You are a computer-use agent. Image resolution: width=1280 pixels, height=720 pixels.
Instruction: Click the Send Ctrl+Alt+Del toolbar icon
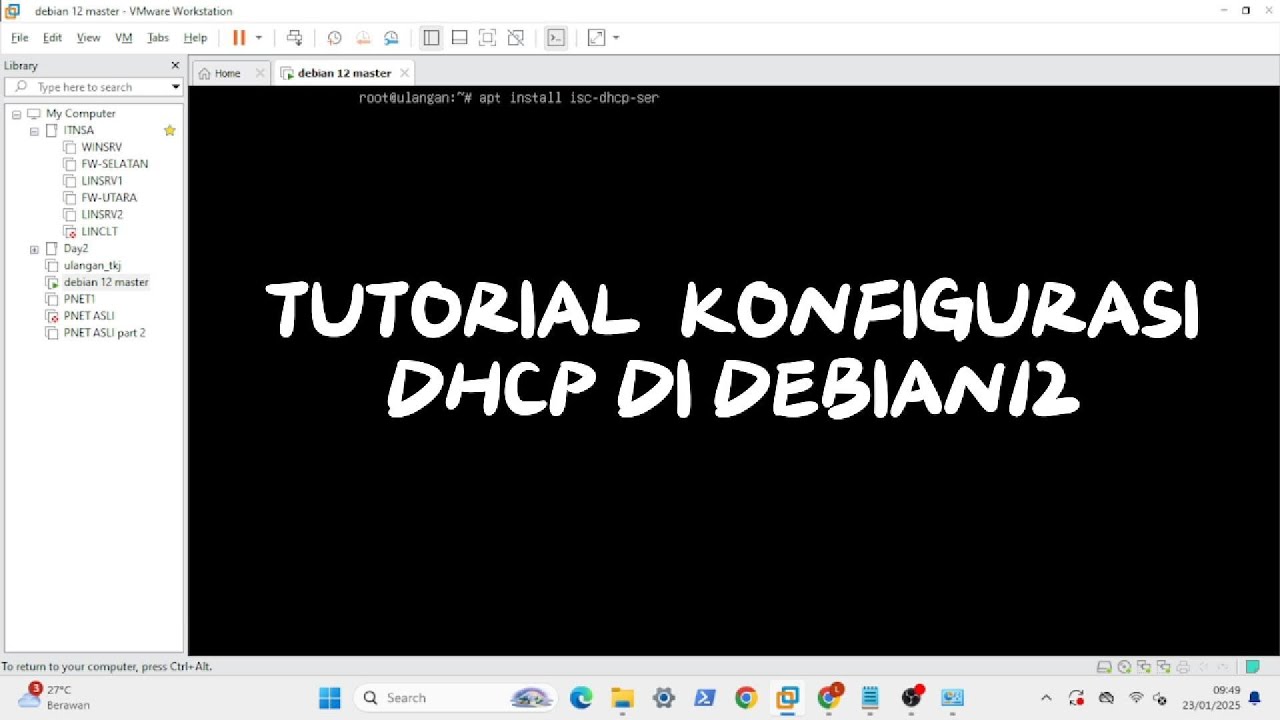pos(294,38)
